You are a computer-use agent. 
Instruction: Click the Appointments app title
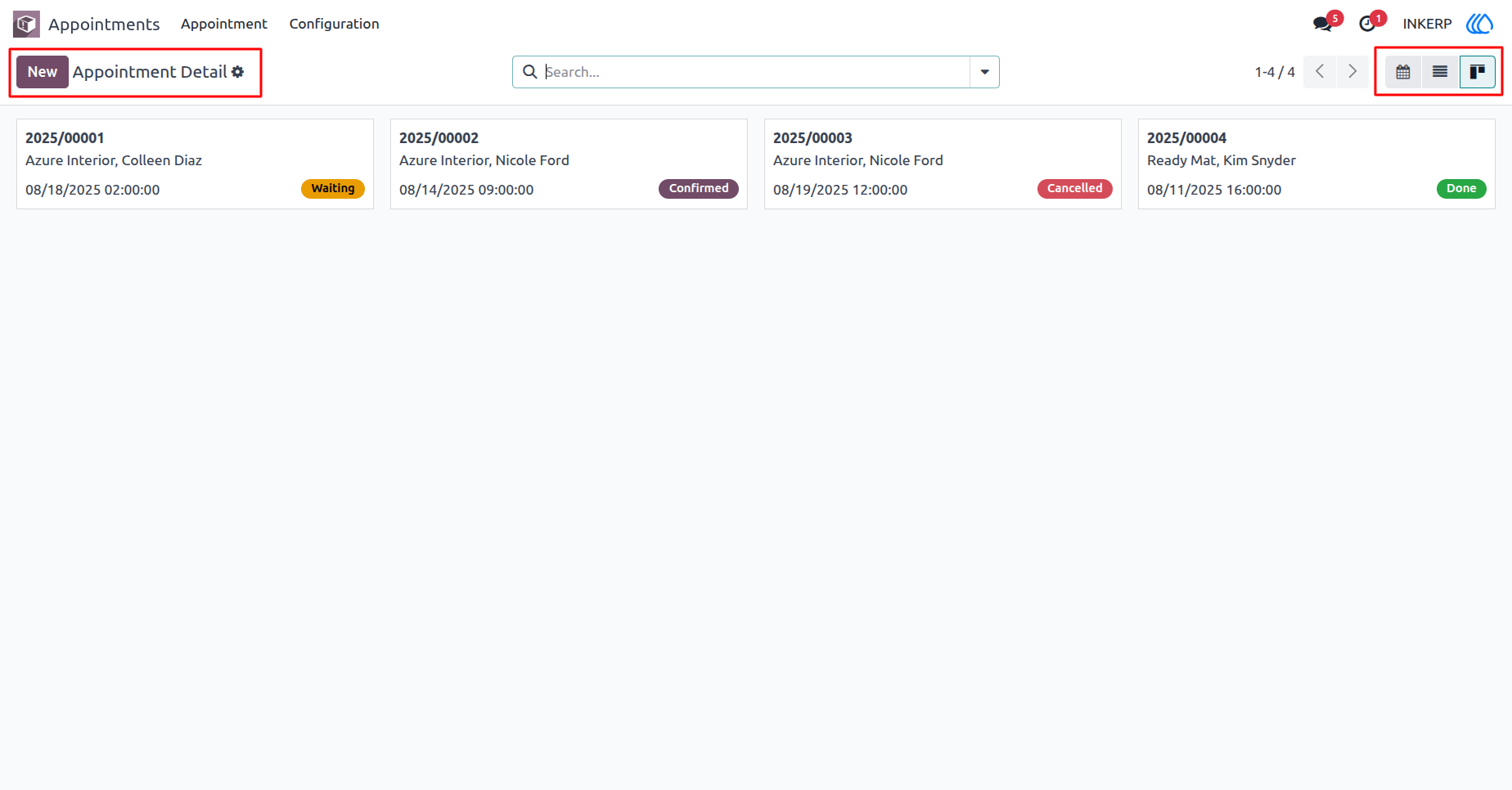click(x=104, y=24)
